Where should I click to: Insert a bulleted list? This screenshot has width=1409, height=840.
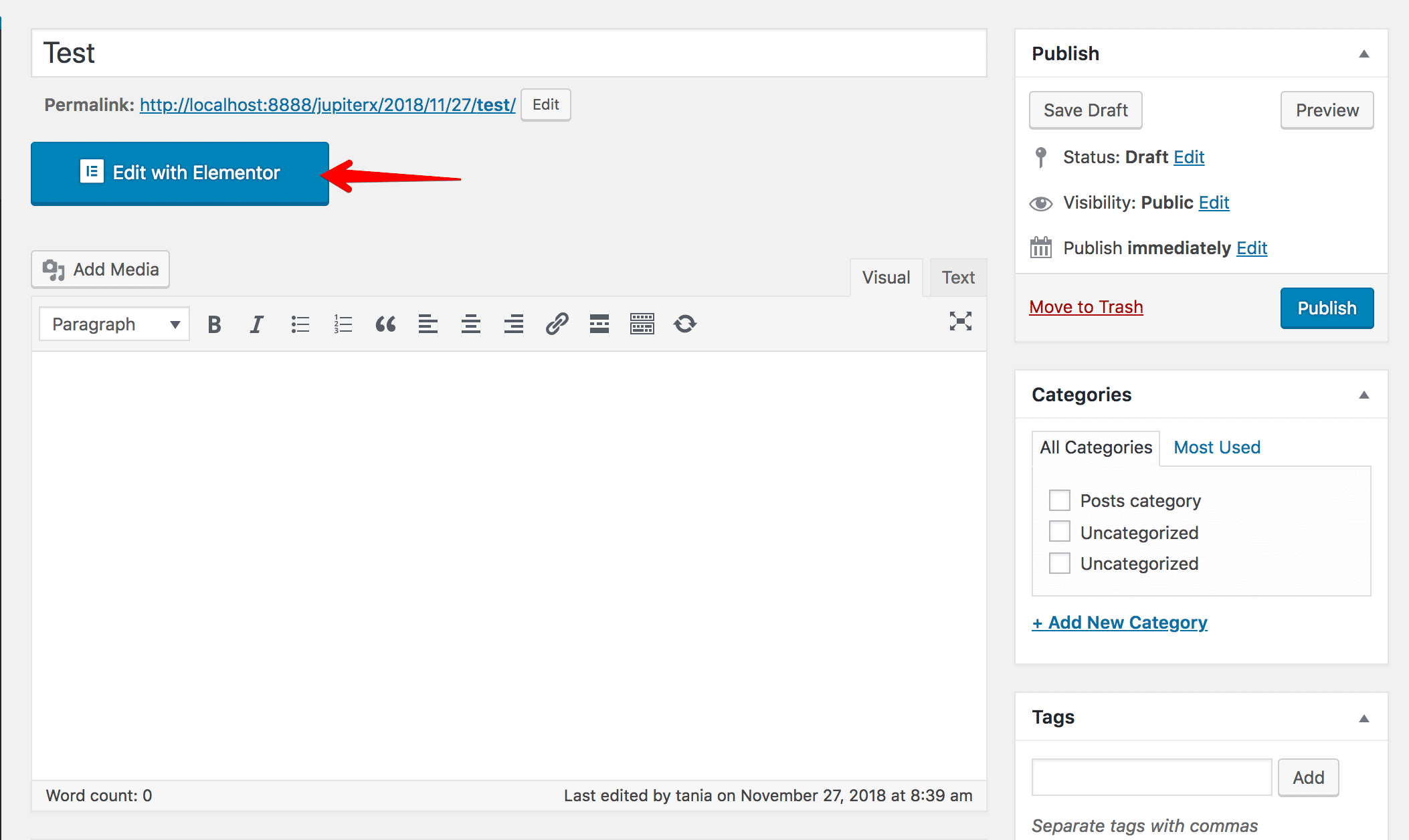pos(300,324)
